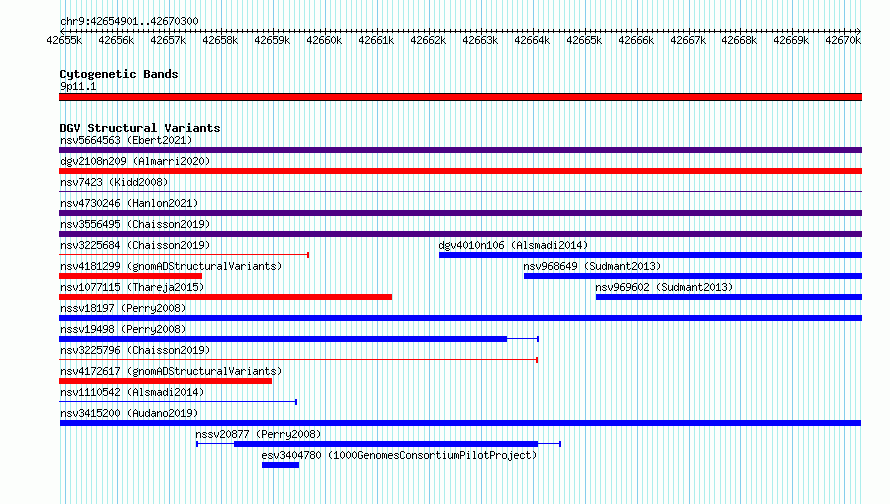Click the 42659k ruler tick label
Viewport: 890px width, 504px height.
pos(272,40)
